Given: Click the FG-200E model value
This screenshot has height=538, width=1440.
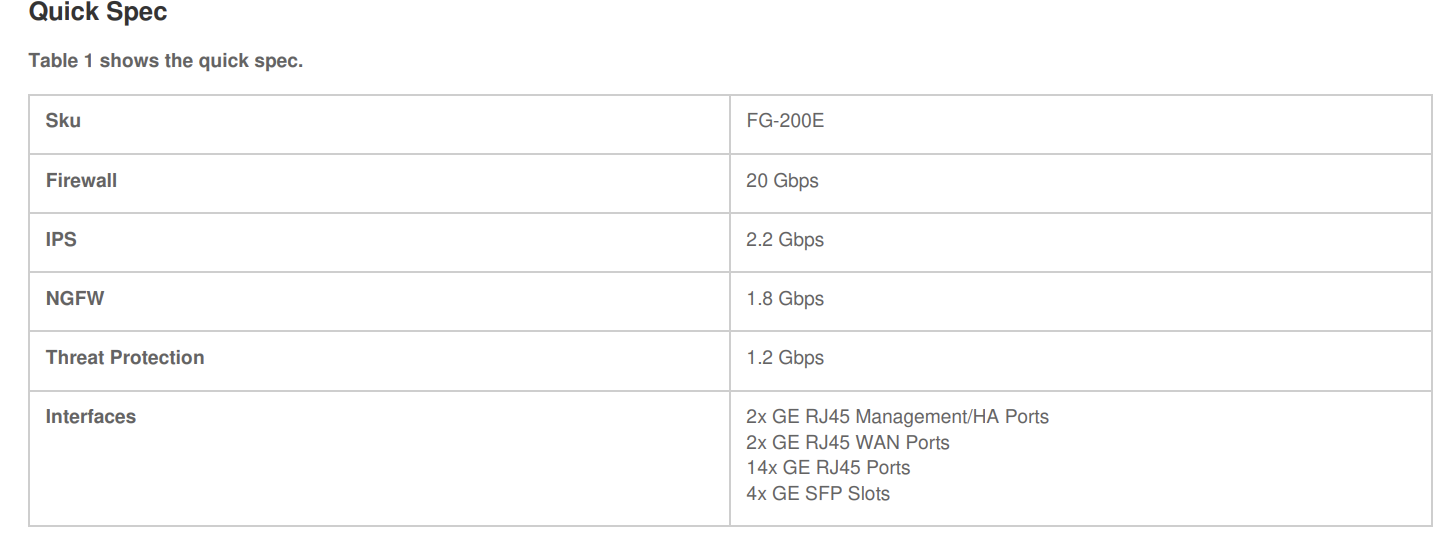Looking at the screenshot, I should 785,122.
